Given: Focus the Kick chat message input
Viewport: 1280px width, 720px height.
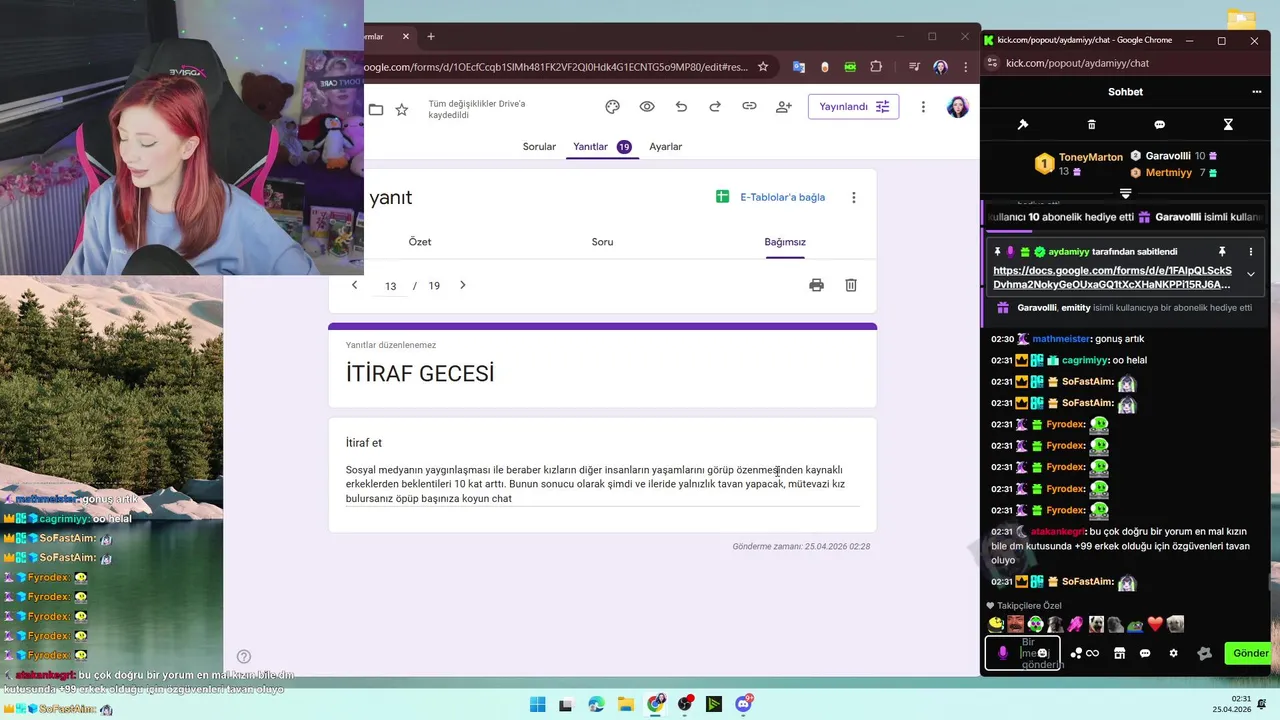Looking at the screenshot, I should click(x=1022, y=653).
